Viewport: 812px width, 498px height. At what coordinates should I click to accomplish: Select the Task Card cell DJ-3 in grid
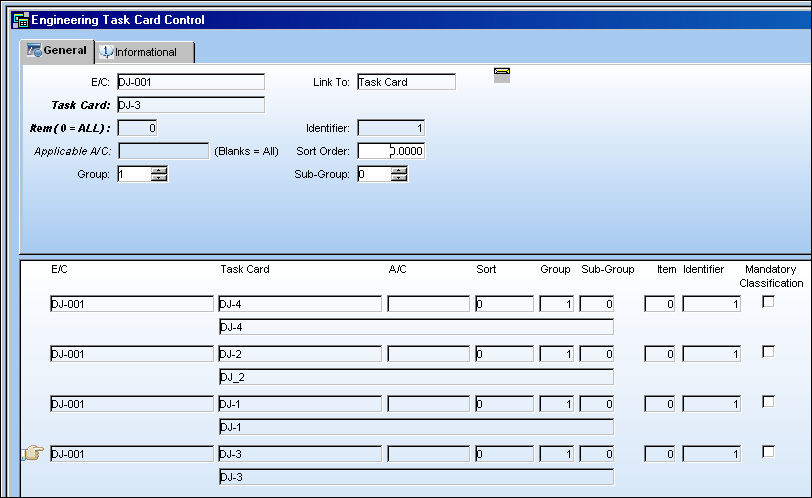pyautogui.click(x=300, y=454)
